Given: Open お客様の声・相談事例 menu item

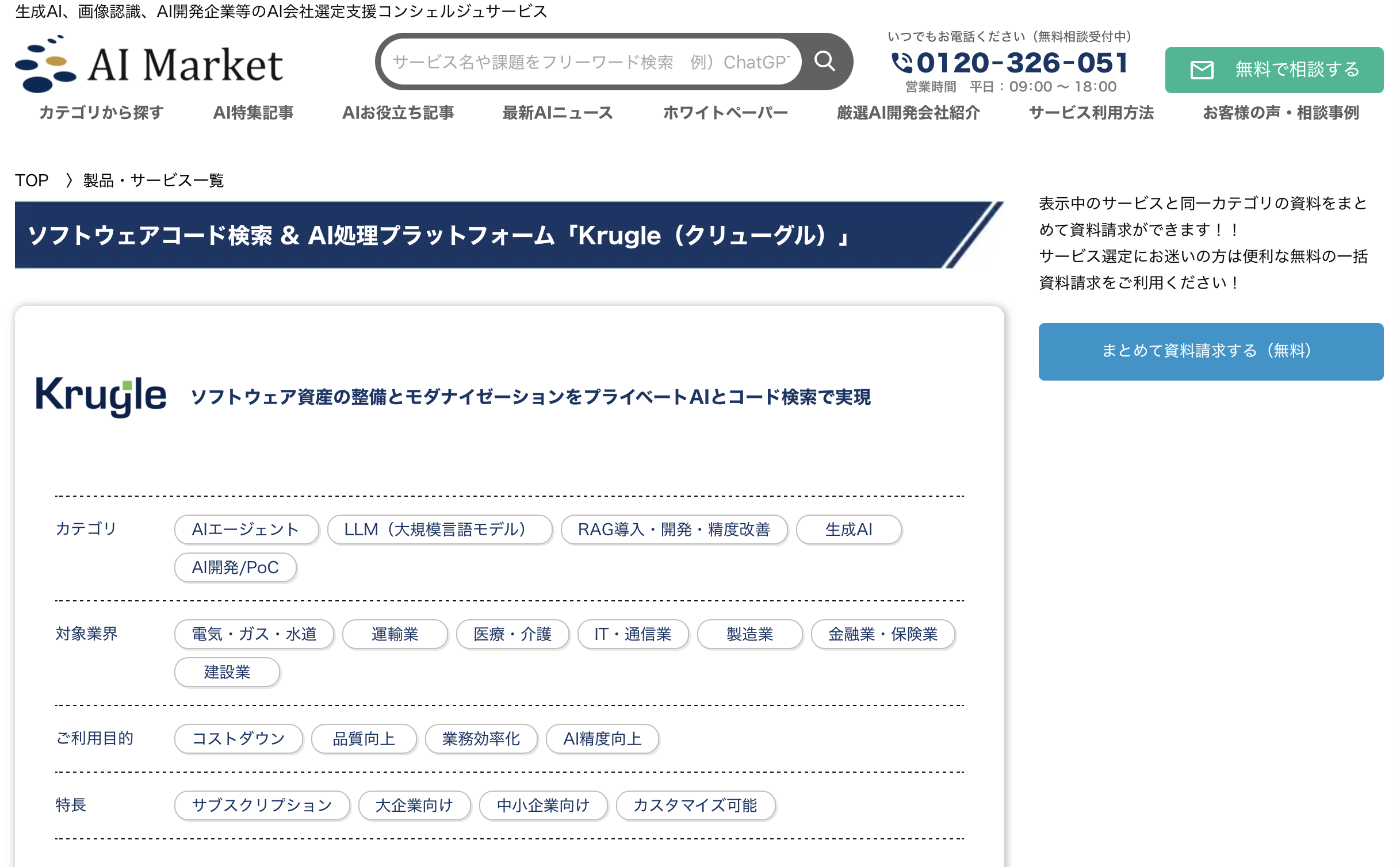Looking at the screenshot, I should [x=1281, y=113].
